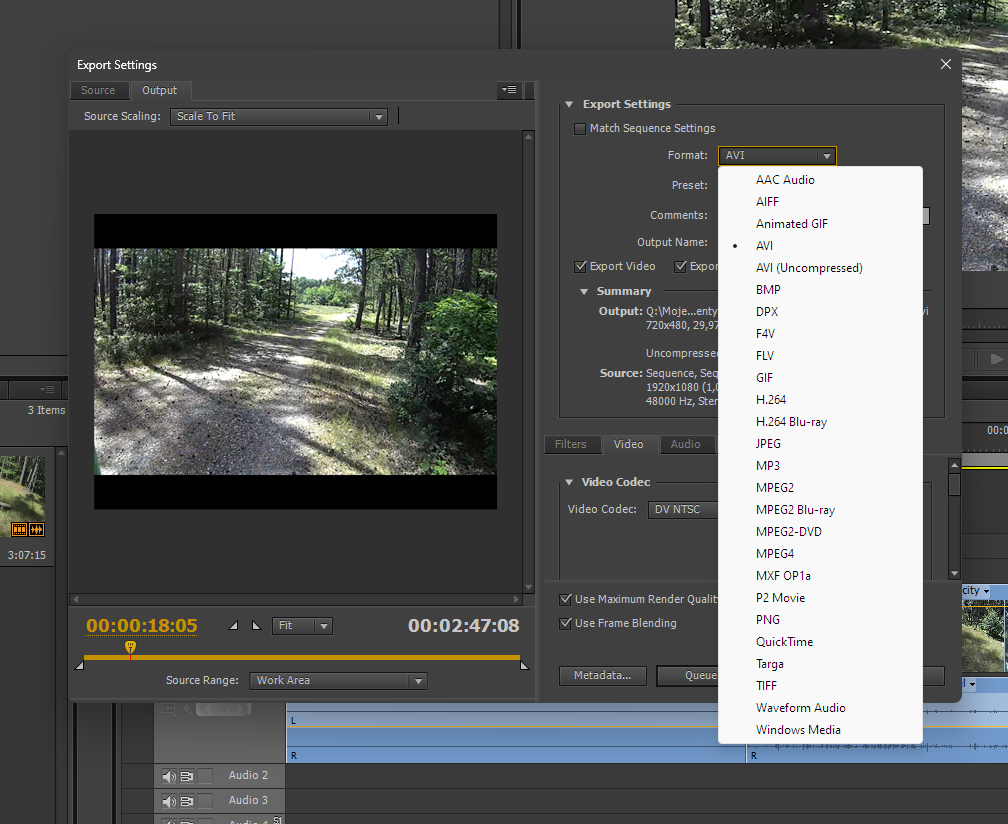Open the Video Codec DV NTSC dropdown
Viewport: 1008px width, 824px height.
683,510
